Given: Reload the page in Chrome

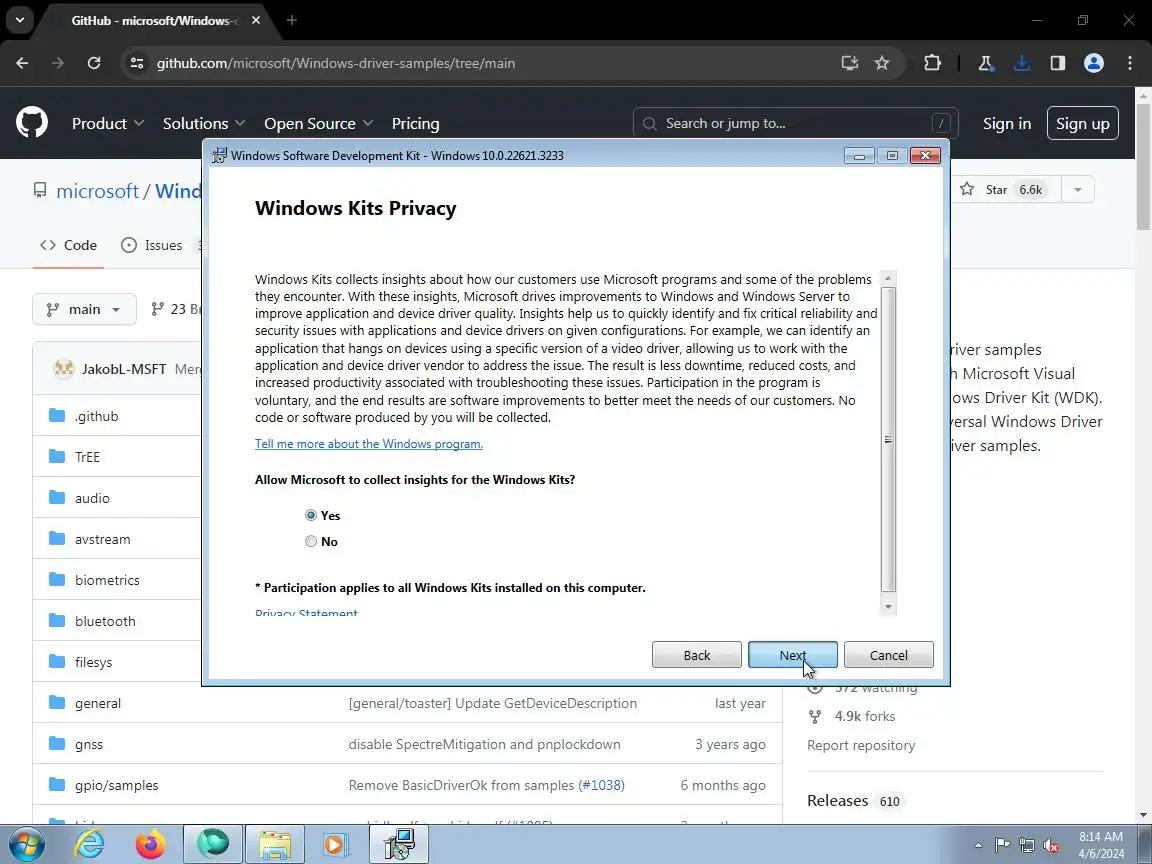Looking at the screenshot, I should coord(94,63).
